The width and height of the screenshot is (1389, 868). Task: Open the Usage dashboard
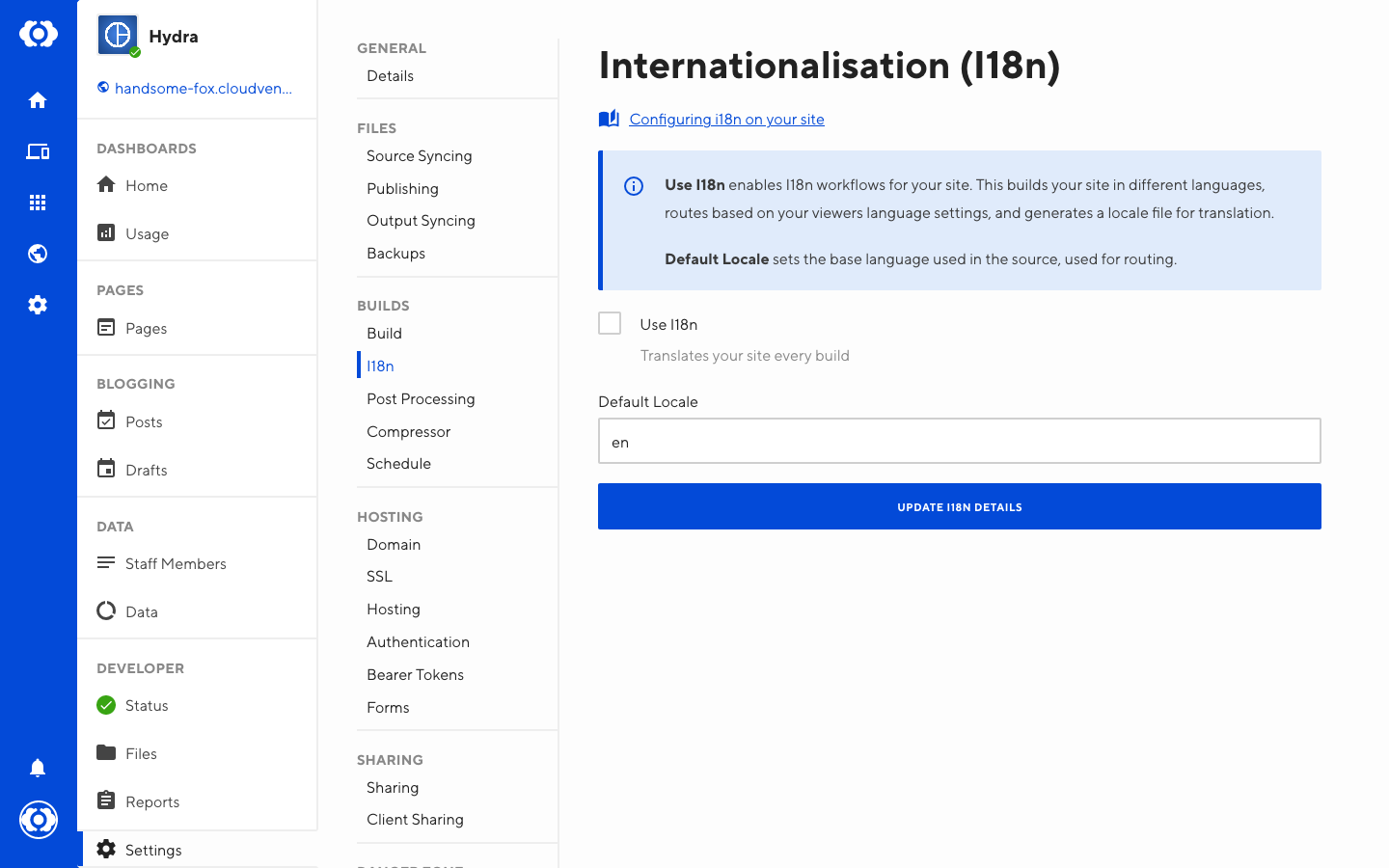point(133,233)
